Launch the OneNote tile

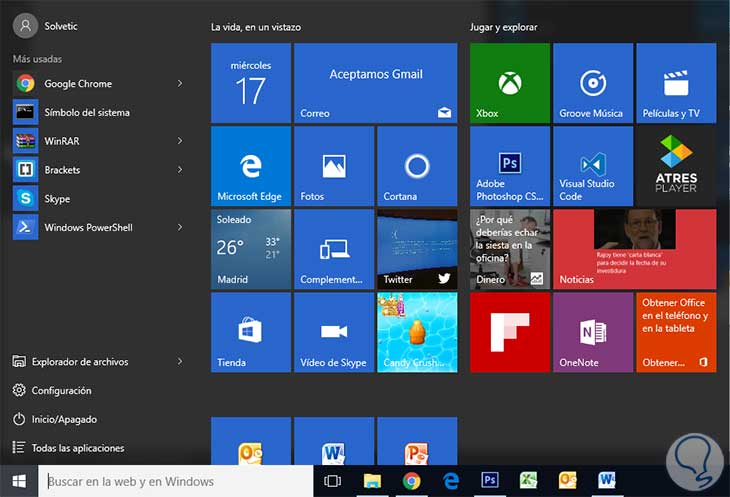[x=593, y=332]
